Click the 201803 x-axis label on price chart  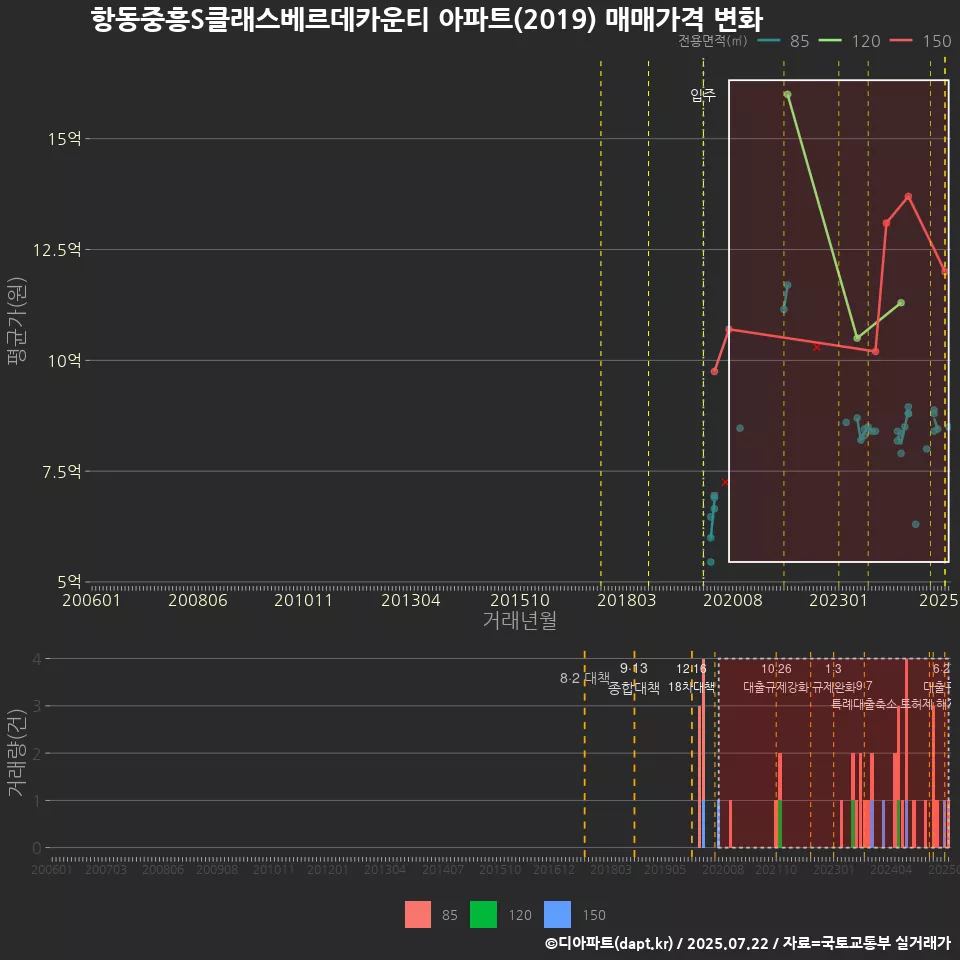pos(626,600)
